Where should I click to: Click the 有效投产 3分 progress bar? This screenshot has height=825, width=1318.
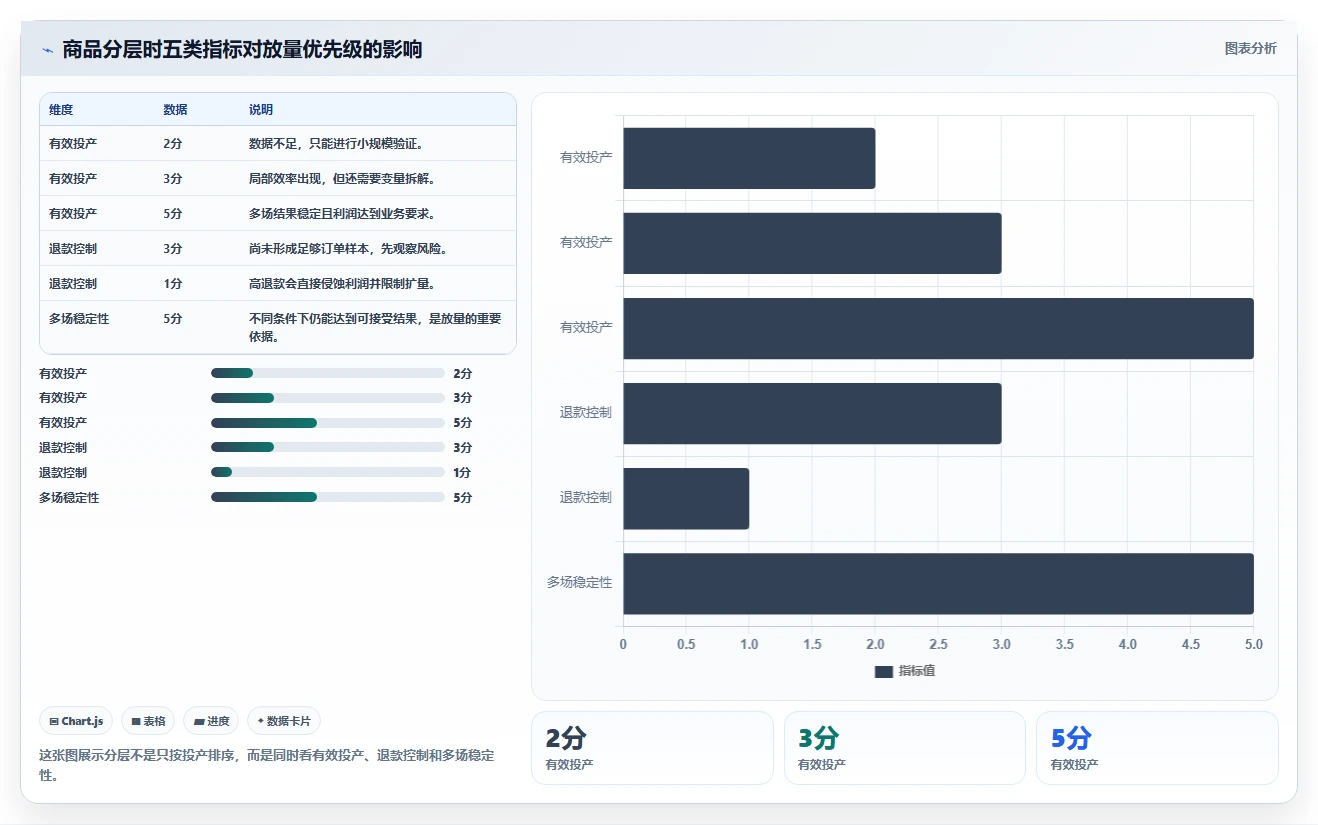pyautogui.click(x=328, y=398)
